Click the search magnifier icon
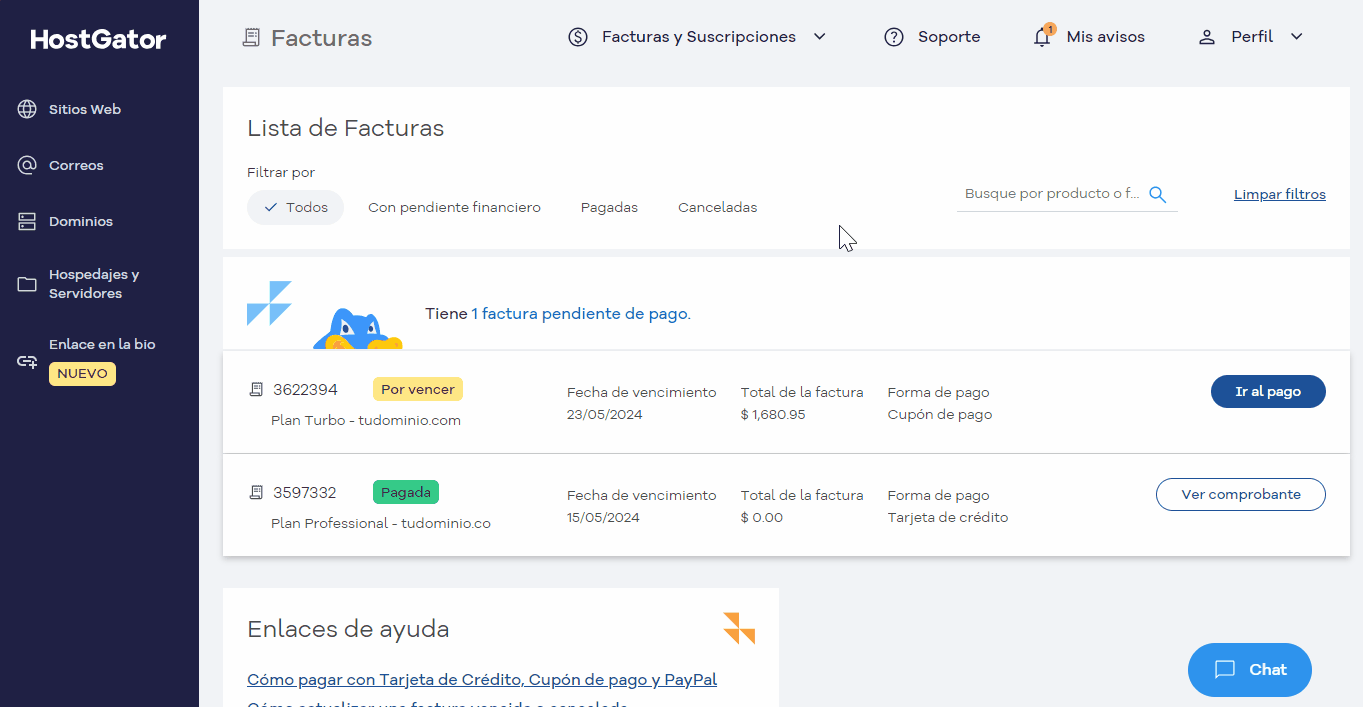The image size is (1363, 707). pos(1158,194)
